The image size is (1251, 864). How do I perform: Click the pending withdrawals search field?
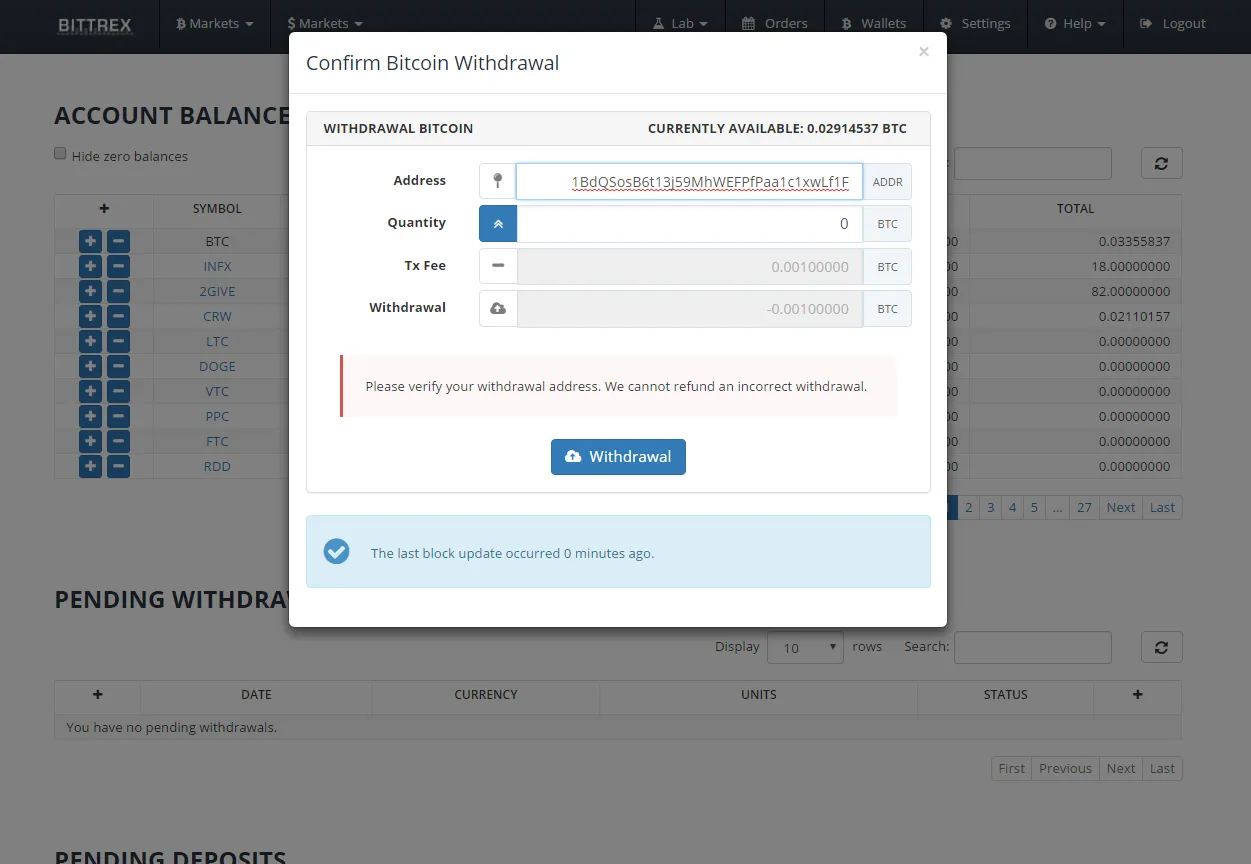[1032, 648]
